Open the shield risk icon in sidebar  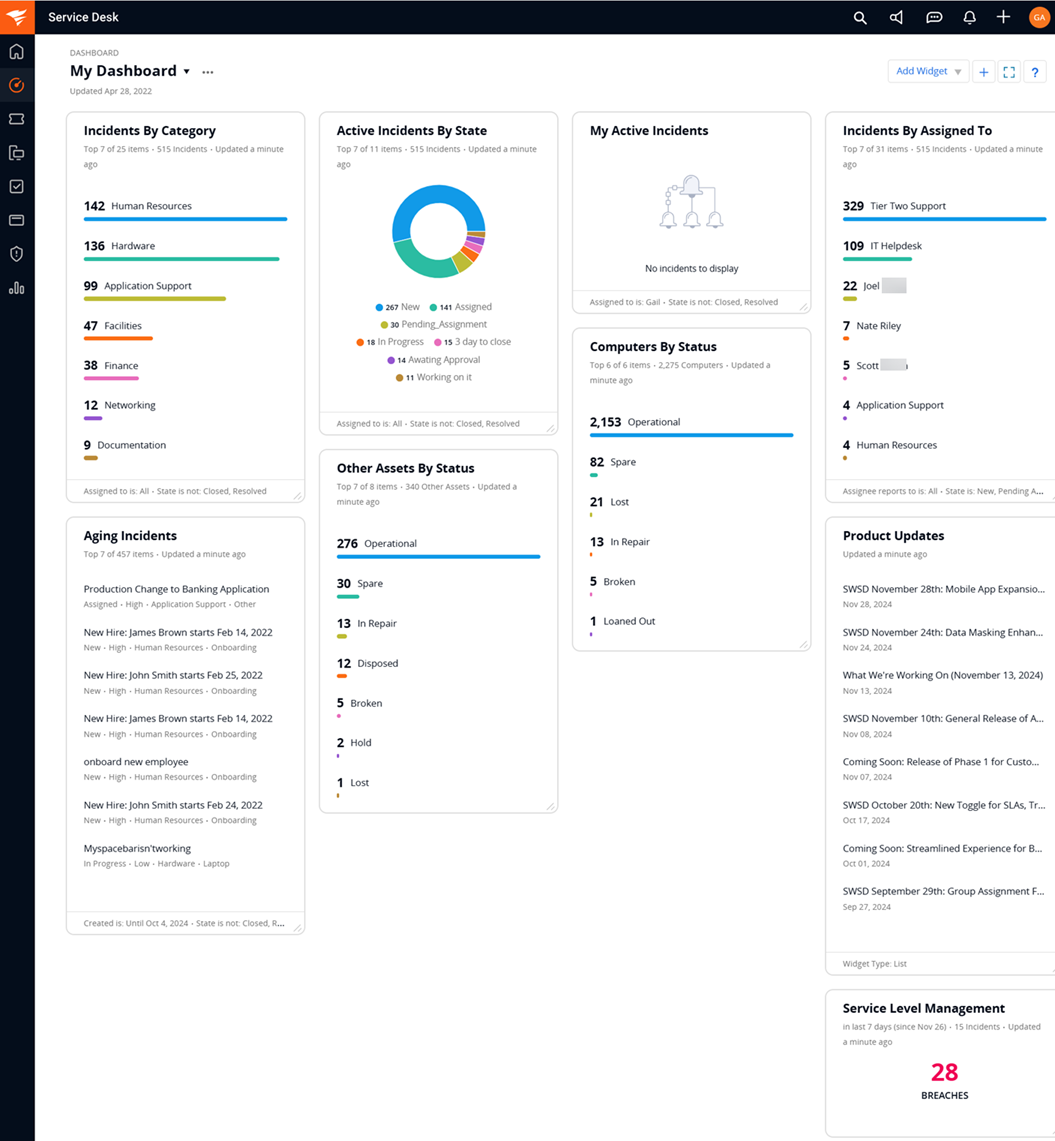point(16,254)
